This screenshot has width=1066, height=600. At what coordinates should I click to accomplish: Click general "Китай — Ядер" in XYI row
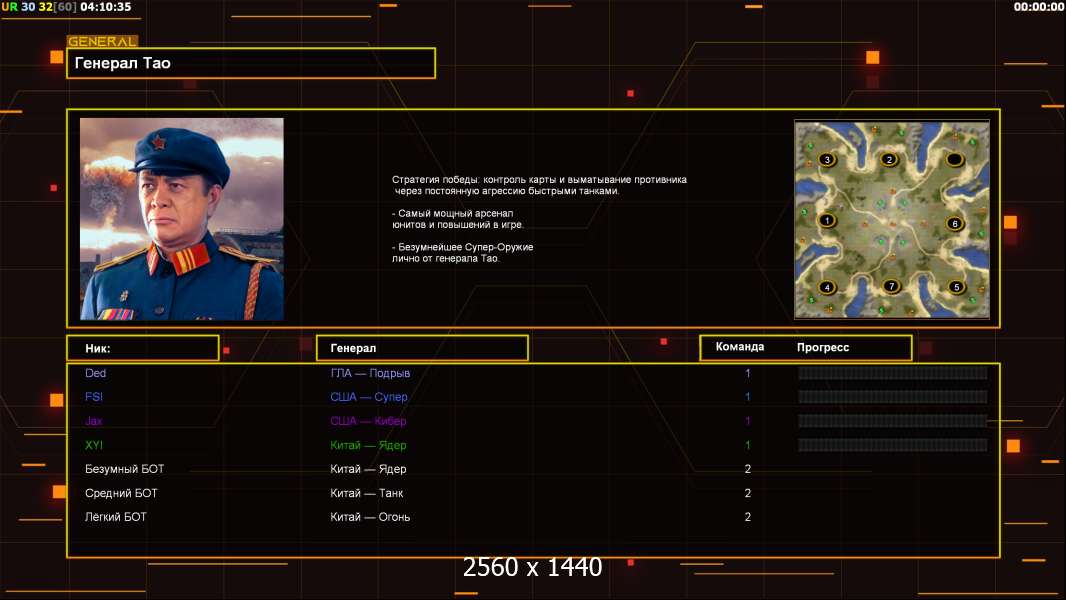pos(368,445)
